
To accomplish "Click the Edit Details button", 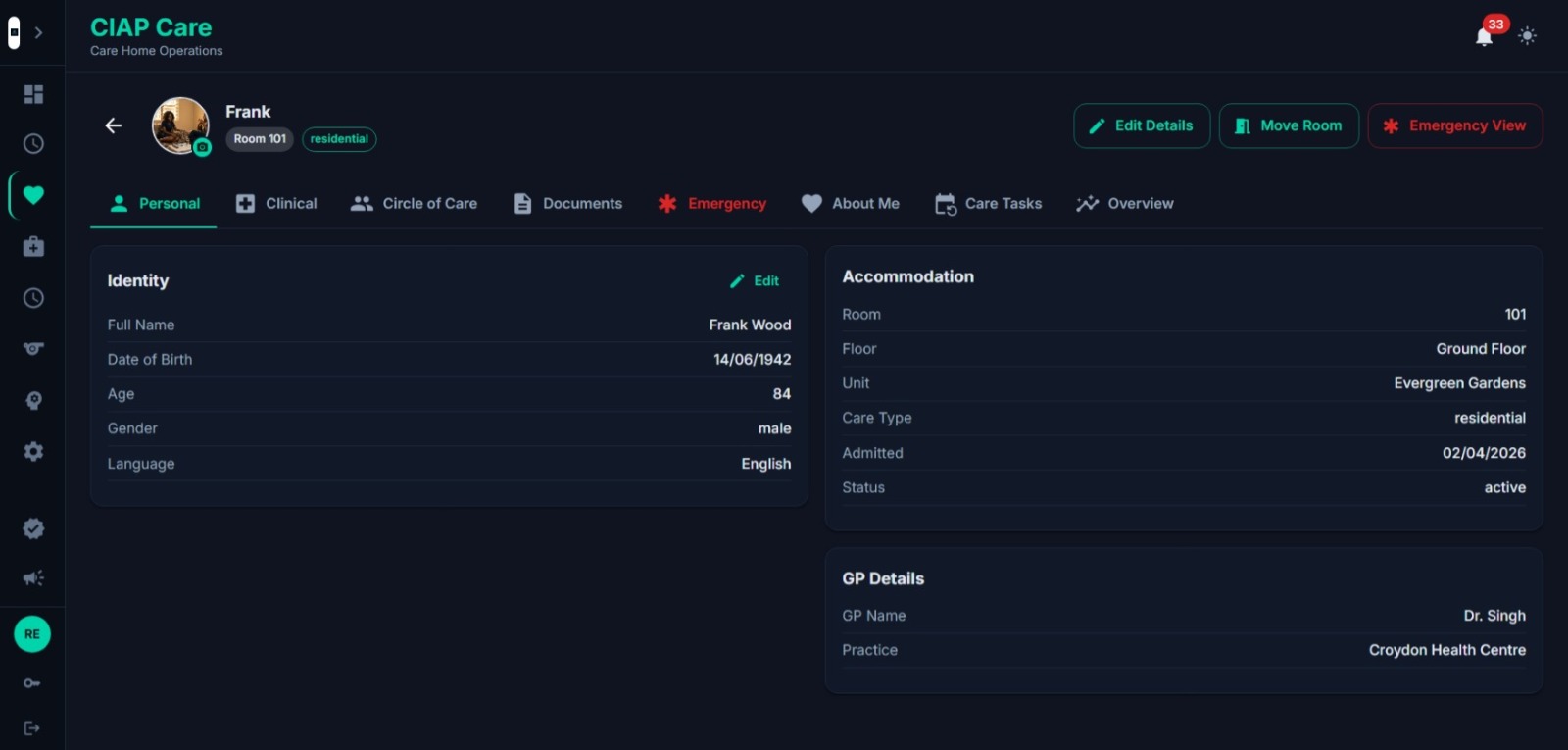I will point(1142,125).
